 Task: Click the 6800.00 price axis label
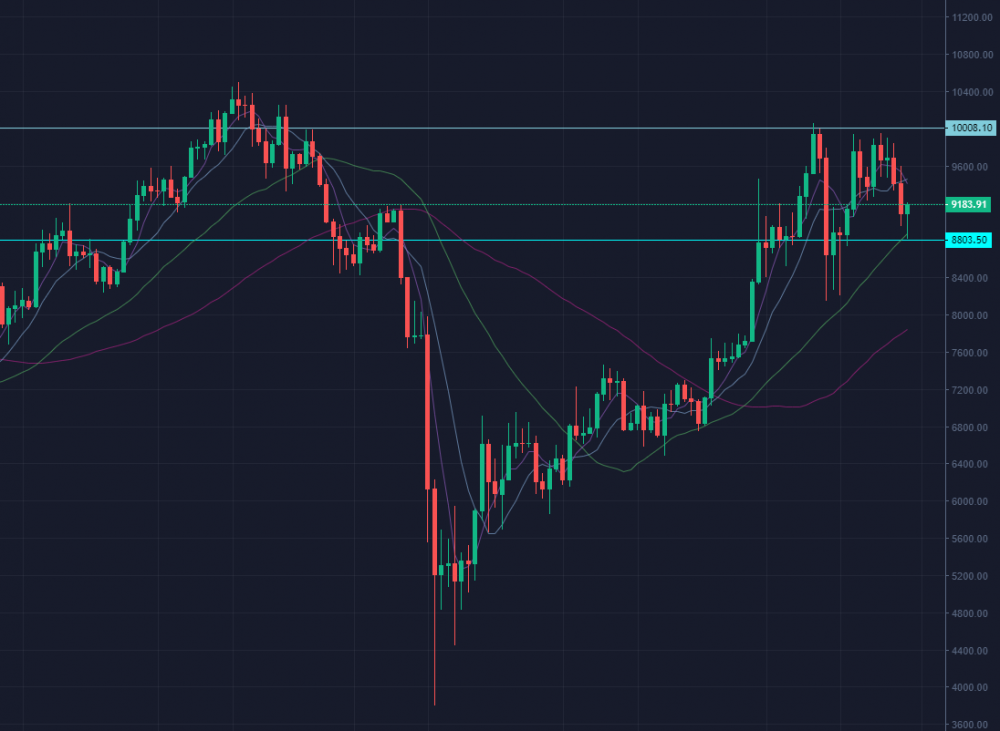tap(971, 427)
